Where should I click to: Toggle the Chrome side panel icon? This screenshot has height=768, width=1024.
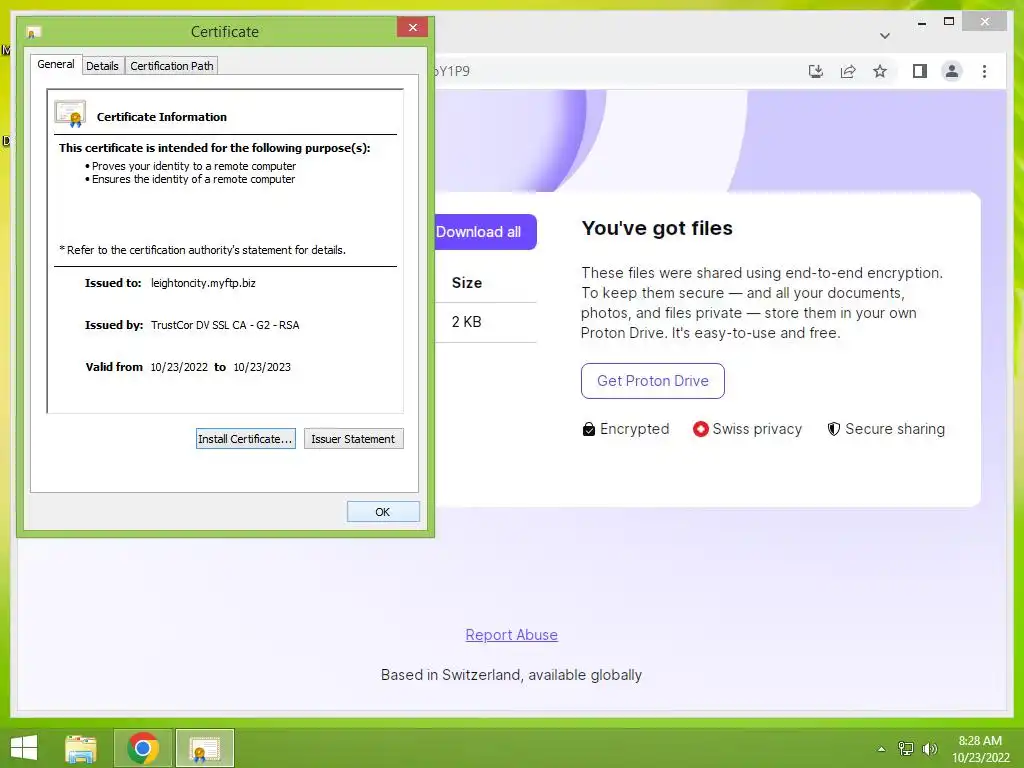(920, 71)
